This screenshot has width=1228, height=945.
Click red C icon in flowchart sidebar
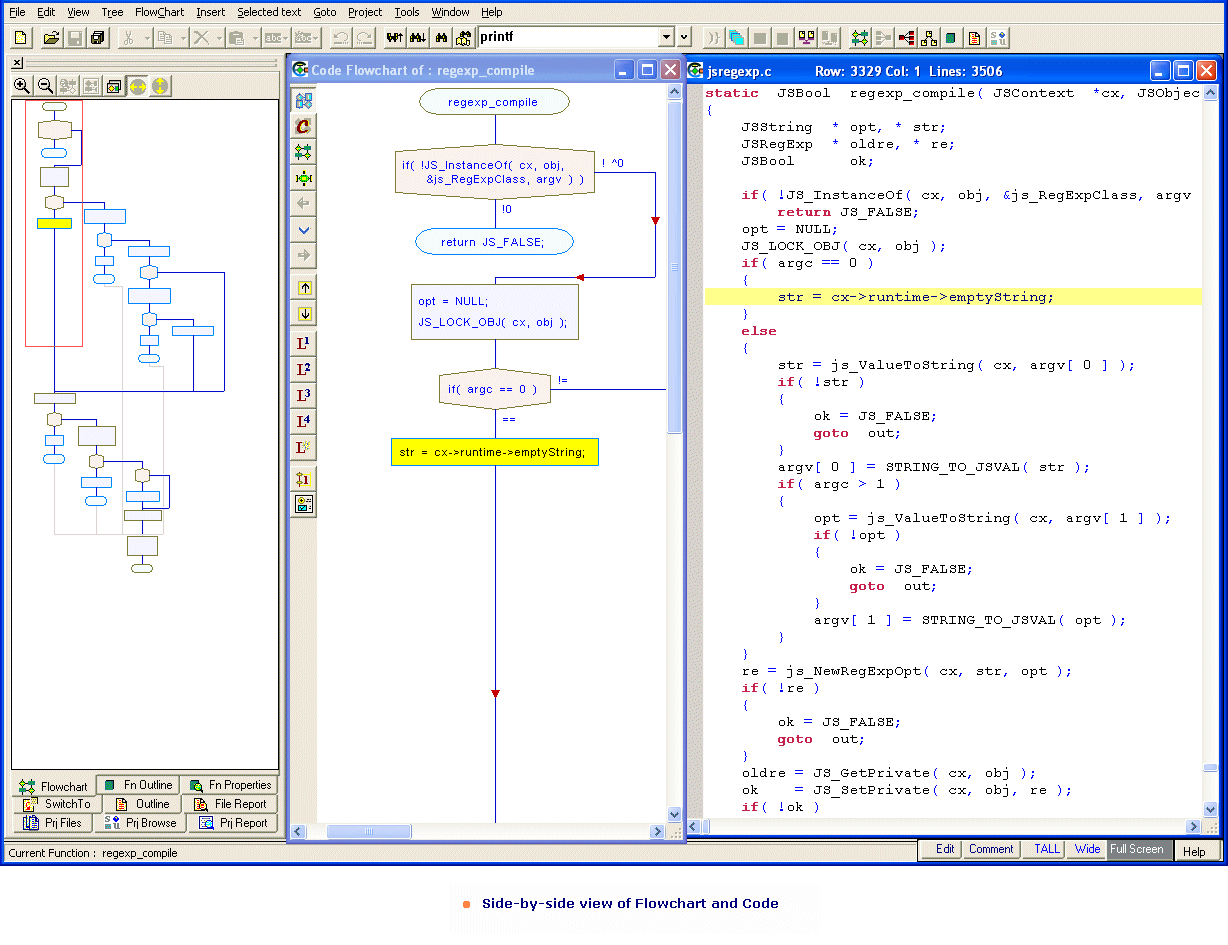pos(304,126)
